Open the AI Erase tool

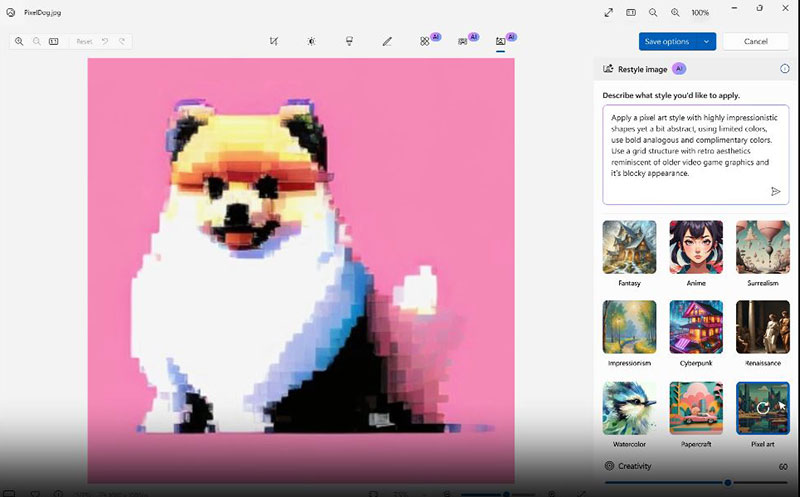click(x=424, y=41)
